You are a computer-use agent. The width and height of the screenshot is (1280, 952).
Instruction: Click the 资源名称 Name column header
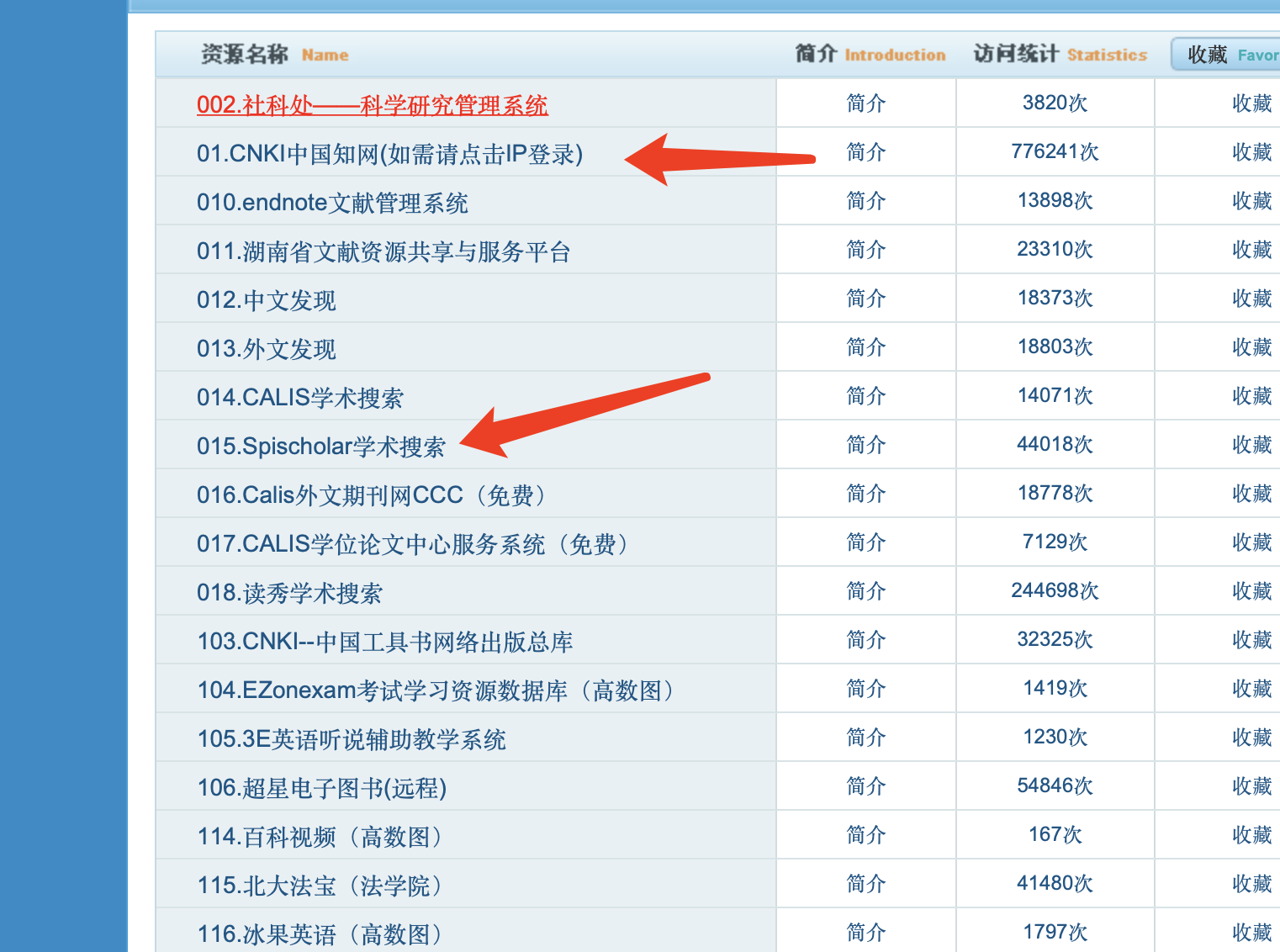click(274, 55)
